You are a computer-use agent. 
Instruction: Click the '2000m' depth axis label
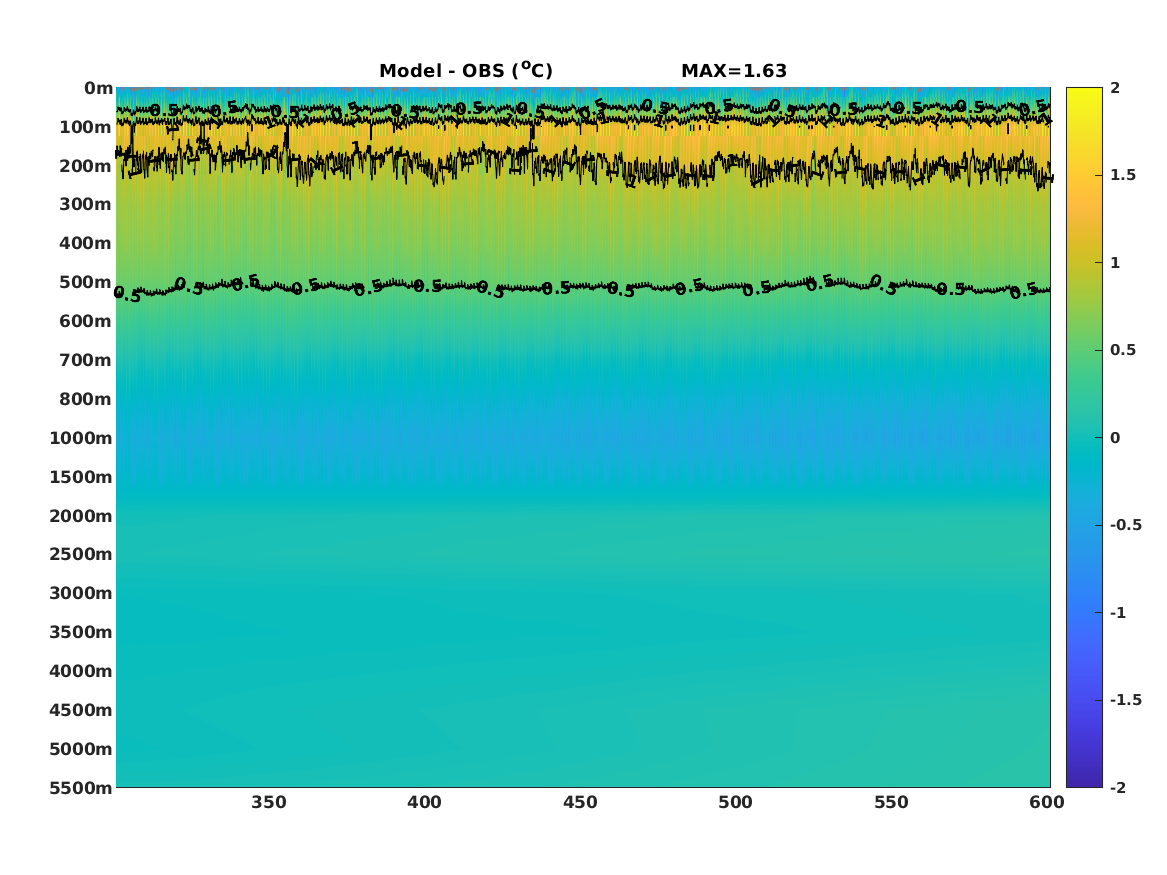[81, 516]
